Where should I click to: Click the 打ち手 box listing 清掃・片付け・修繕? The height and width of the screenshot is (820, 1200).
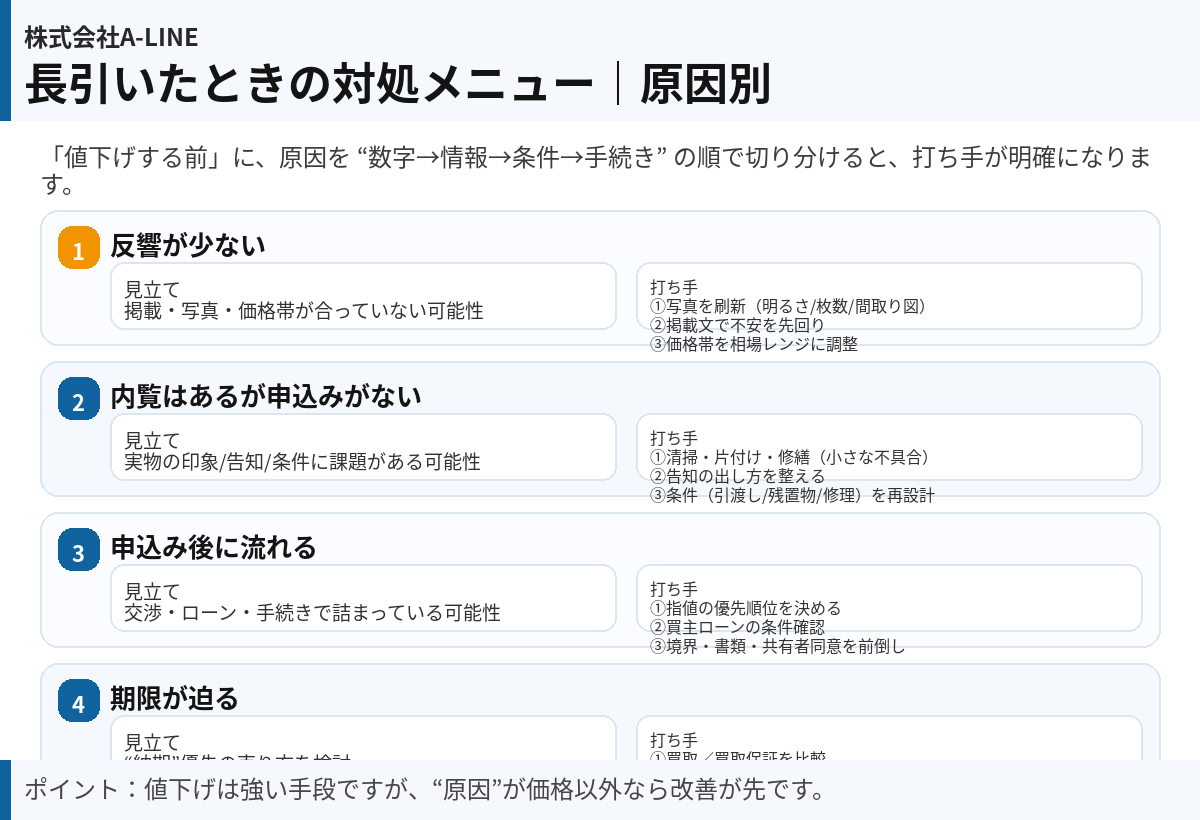[889, 447]
